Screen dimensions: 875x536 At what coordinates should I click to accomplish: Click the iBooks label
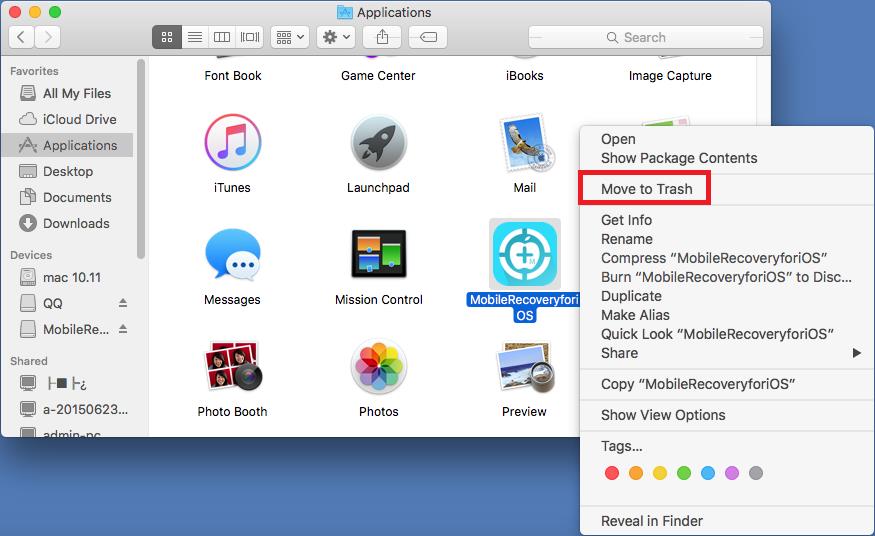pyautogui.click(x=525, y=75)
